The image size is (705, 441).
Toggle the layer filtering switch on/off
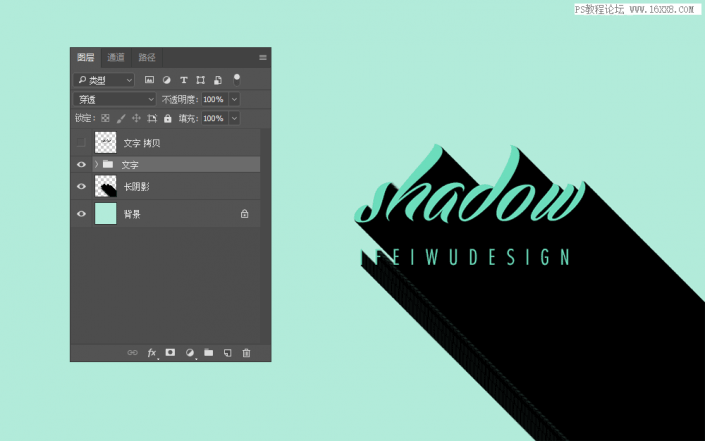(x=236, y=80)
